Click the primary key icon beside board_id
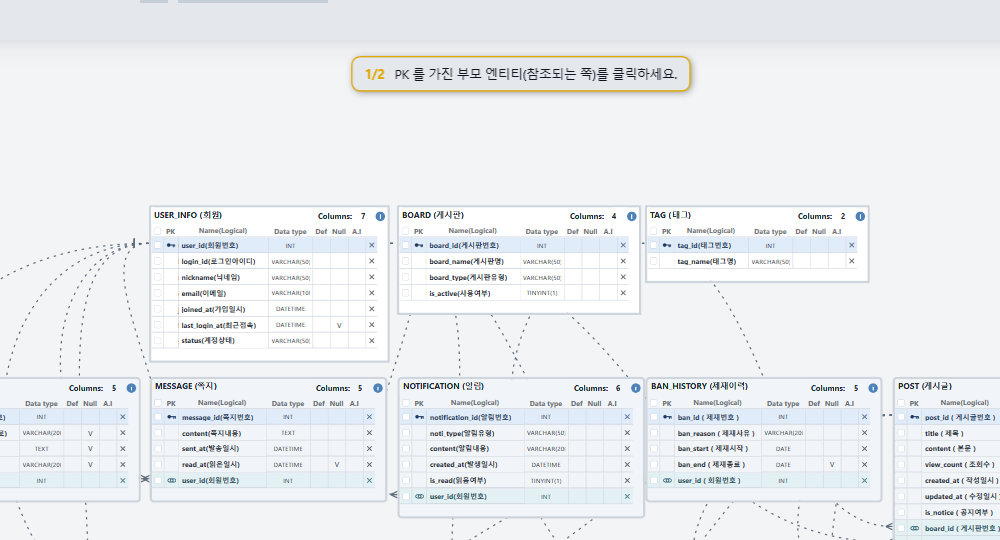This screenshot has height=540, width=1000. [x=419, y=245]
